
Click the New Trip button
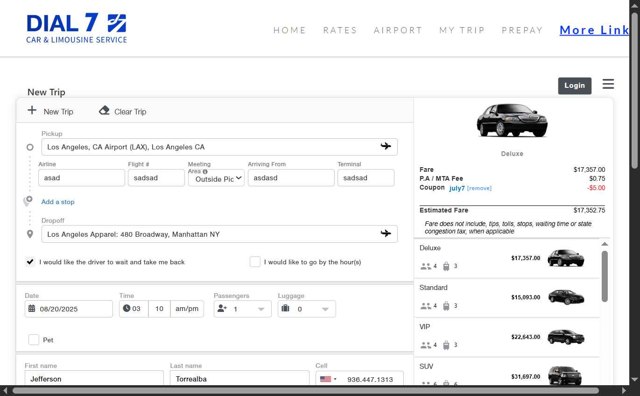click(x=50, y=111)
